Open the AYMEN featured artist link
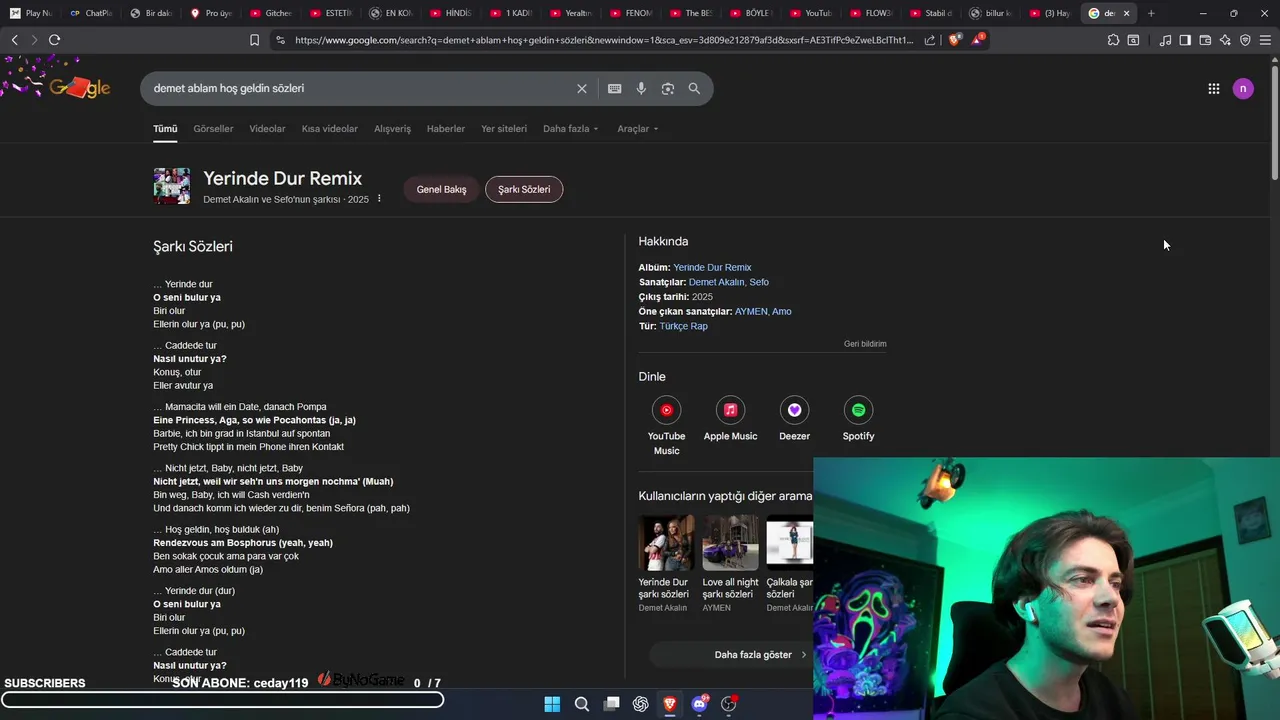This screenshot has height=720, width=1280. click(751, 311)
